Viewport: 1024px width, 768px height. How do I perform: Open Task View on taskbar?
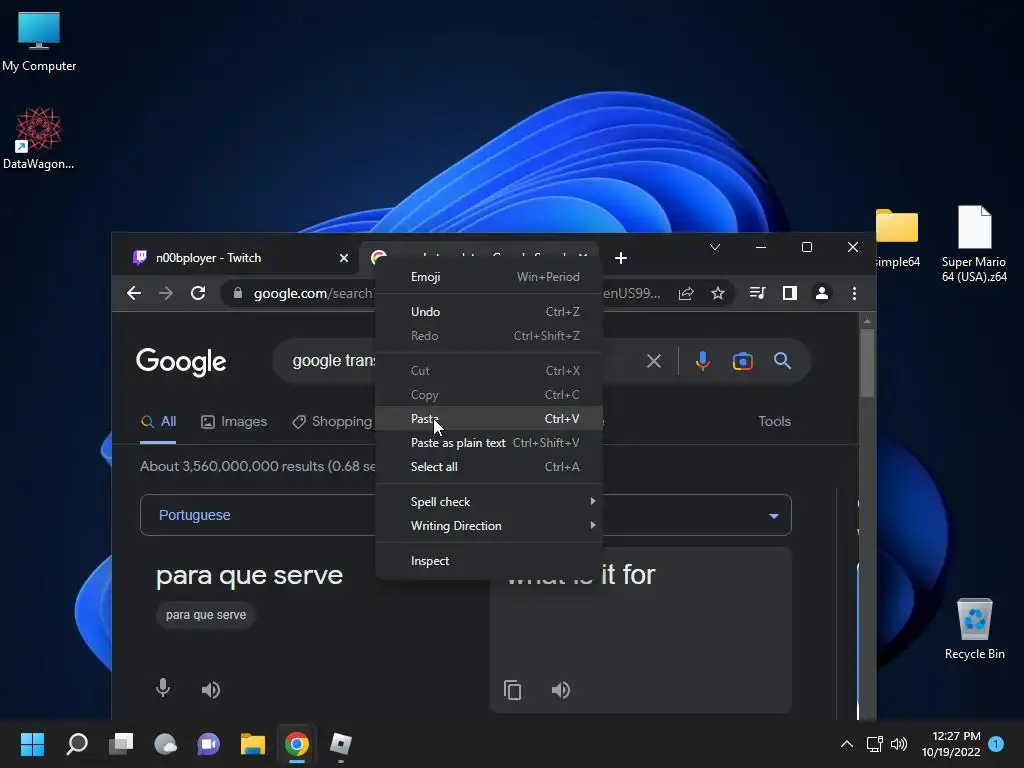click(121, 744)
